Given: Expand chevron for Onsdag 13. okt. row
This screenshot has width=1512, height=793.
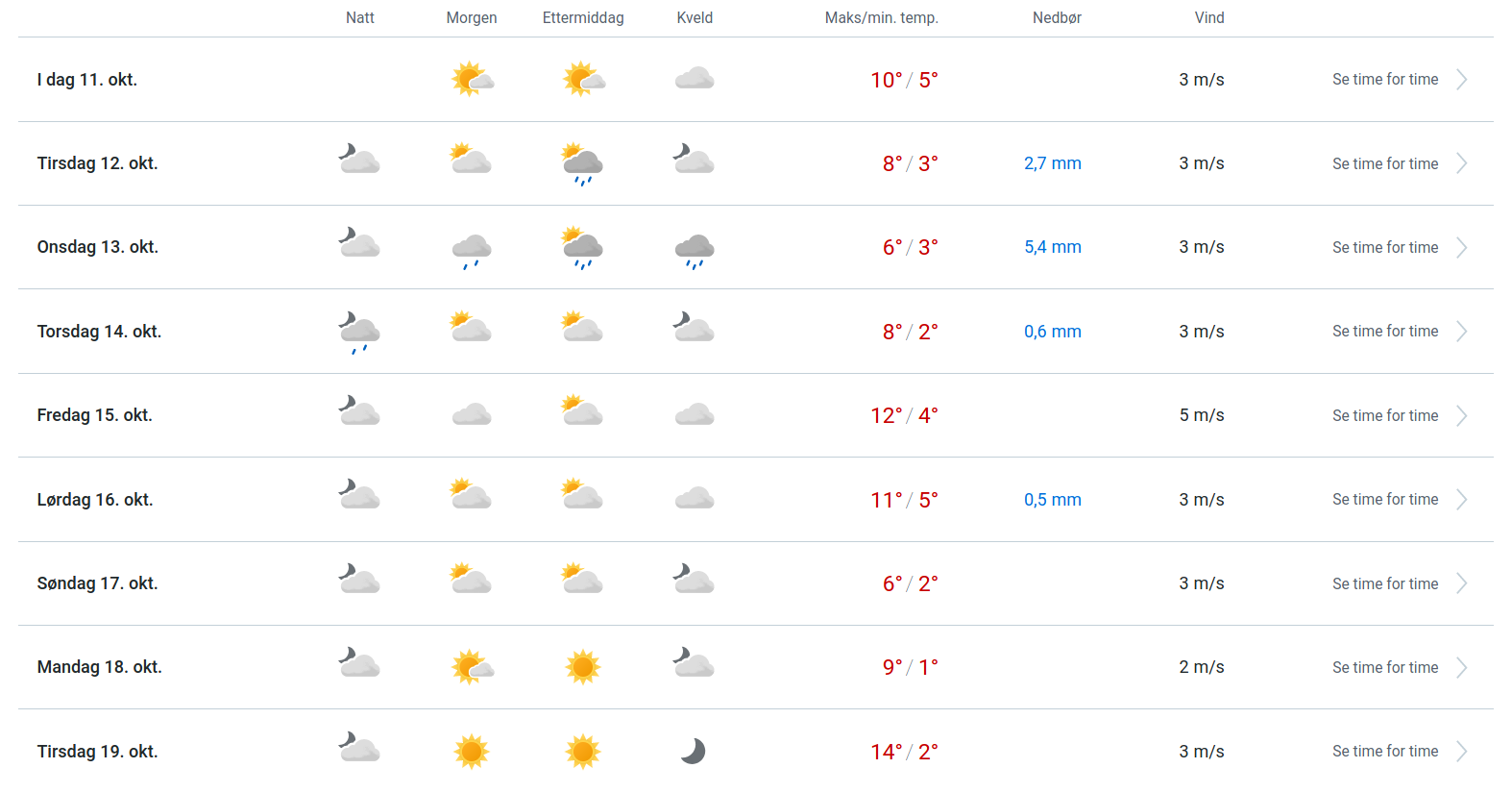Looking at the screenshot, I should (x=1461, y=248).
